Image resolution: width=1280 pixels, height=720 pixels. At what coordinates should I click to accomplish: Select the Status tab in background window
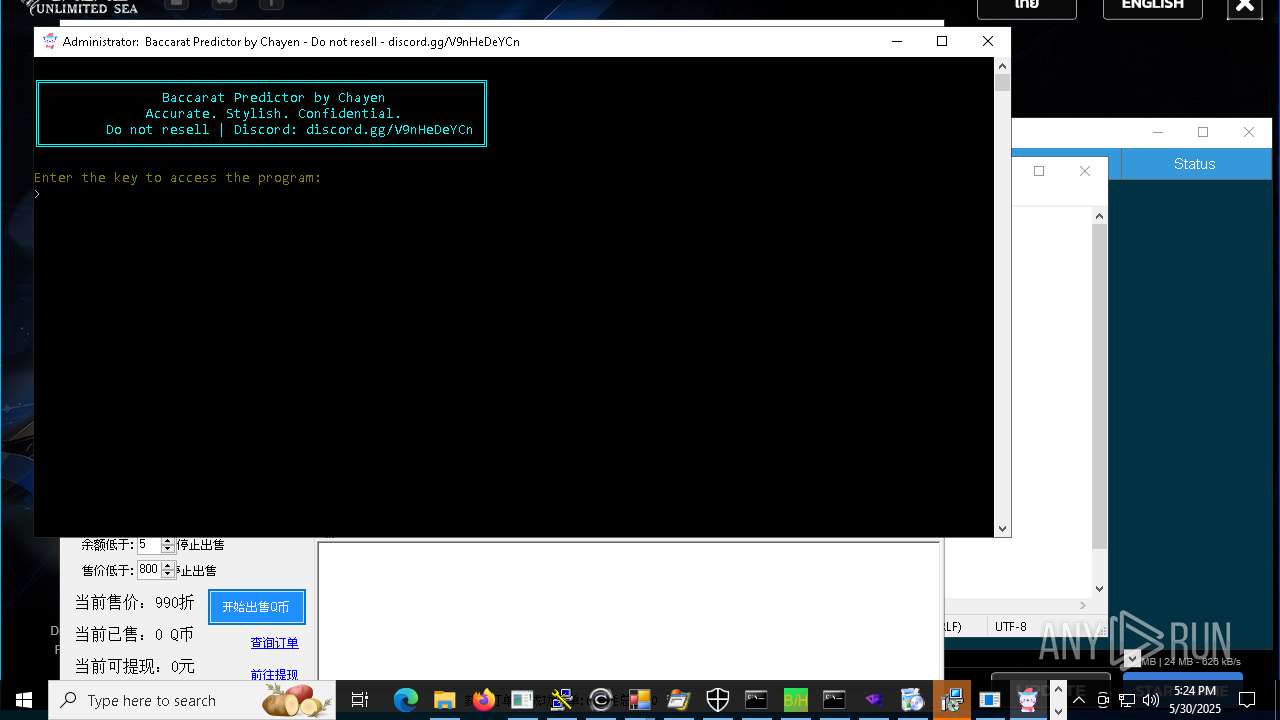(1194, 164)
